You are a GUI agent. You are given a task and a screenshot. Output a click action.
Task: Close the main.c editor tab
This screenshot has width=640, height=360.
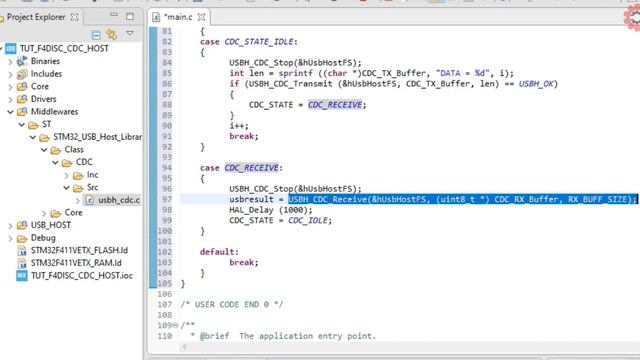[x=201, y=17]
